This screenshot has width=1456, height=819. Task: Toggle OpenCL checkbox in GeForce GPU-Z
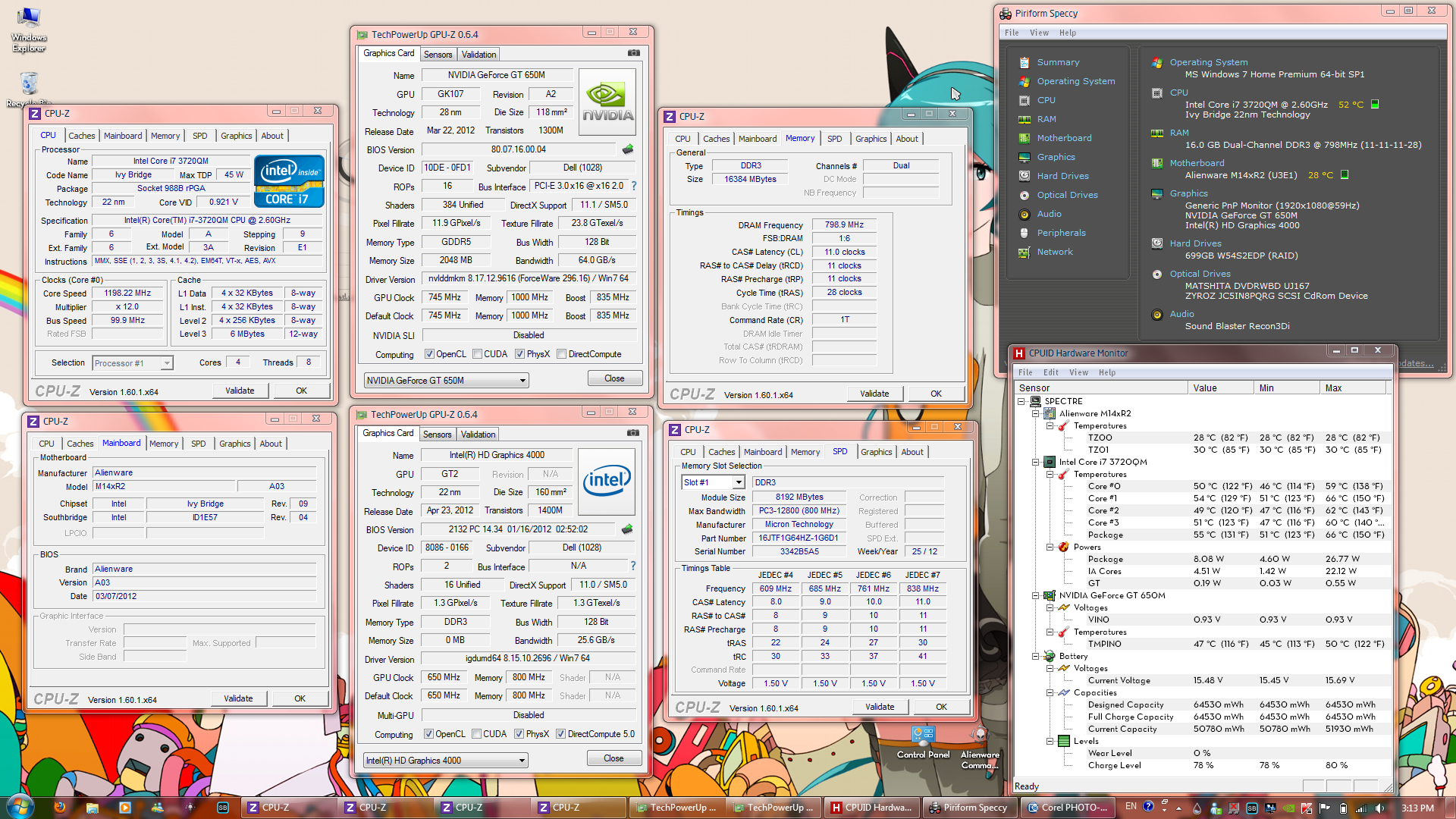pyautogui.click(x=429, y=354)
